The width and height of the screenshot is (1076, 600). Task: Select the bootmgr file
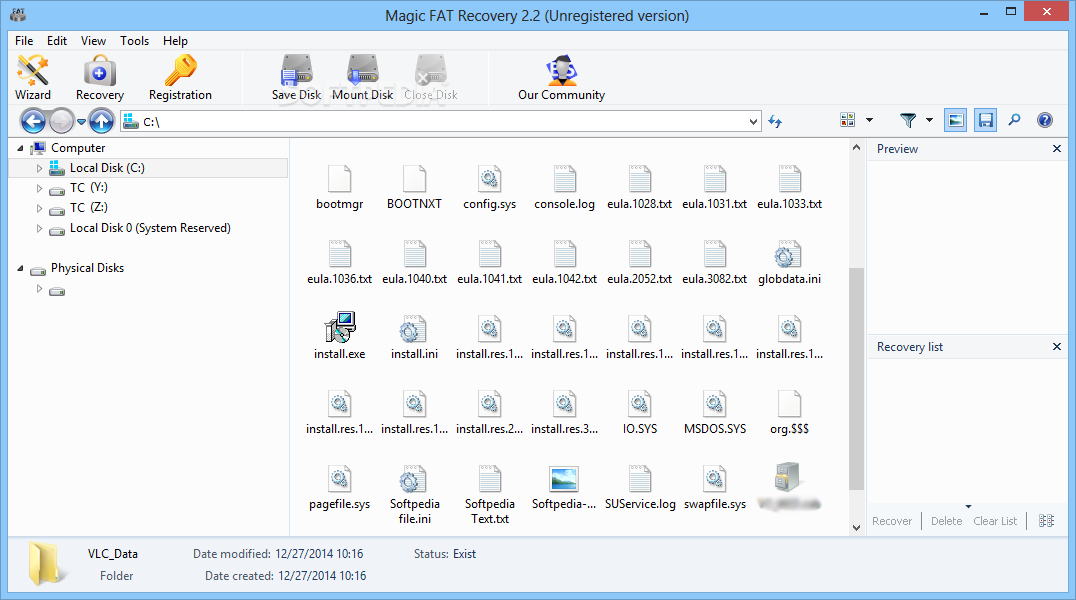[x=340, y=187]
